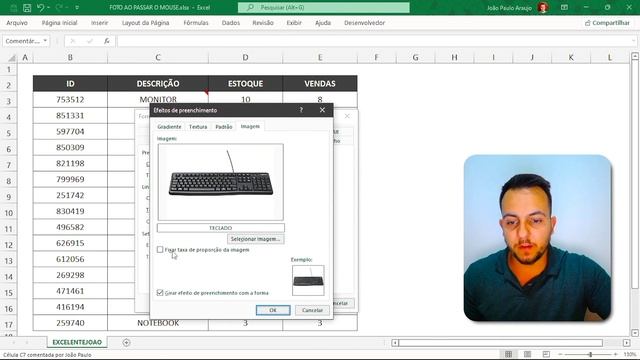Open the Exibir ribbon tab
This screenshot has height=360, width=640.
point(294,23)
